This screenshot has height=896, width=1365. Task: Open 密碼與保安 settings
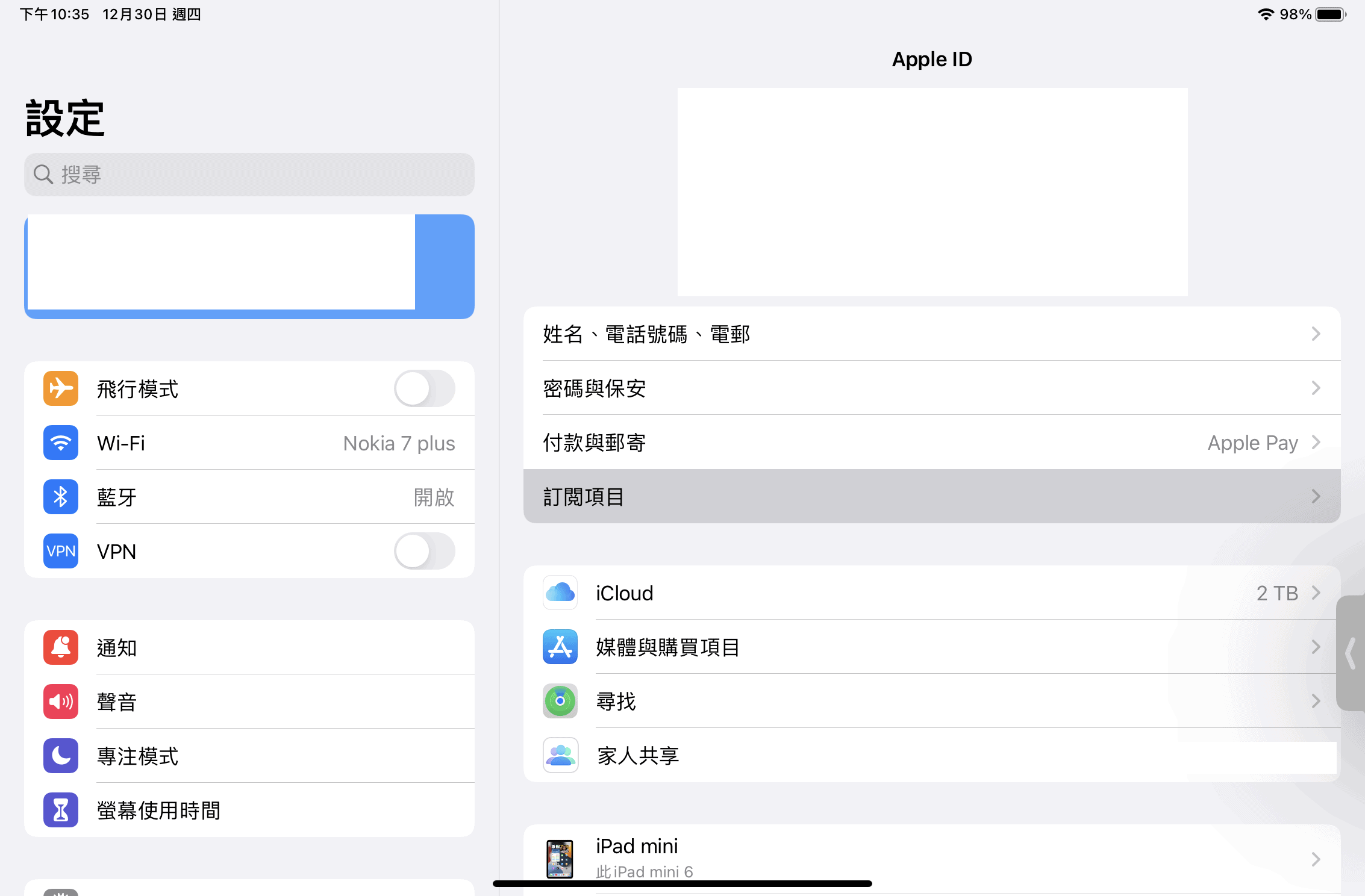pyautogui.click(x=932, y=388)
